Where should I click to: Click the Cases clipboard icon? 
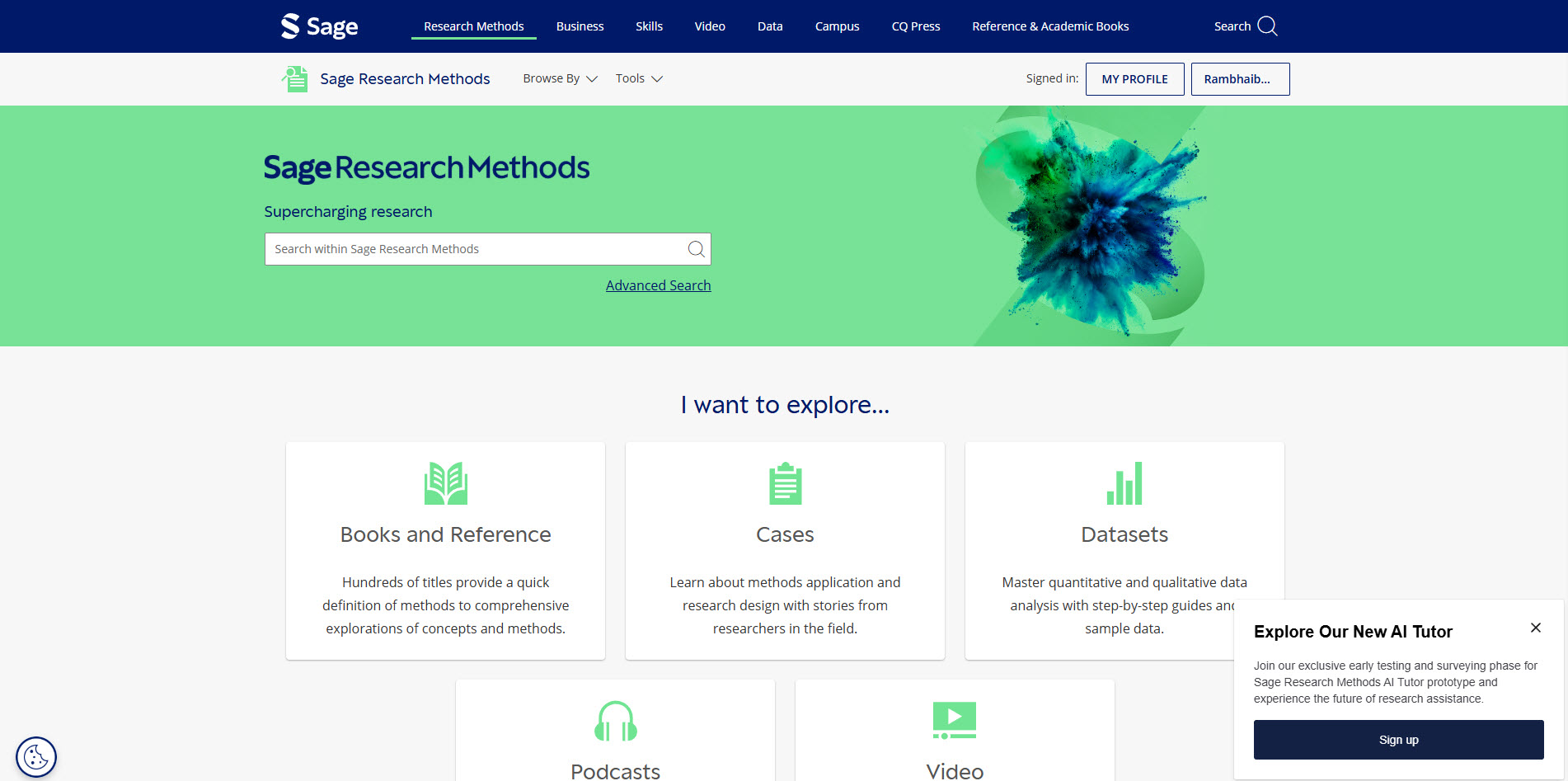tap(786, 483)
